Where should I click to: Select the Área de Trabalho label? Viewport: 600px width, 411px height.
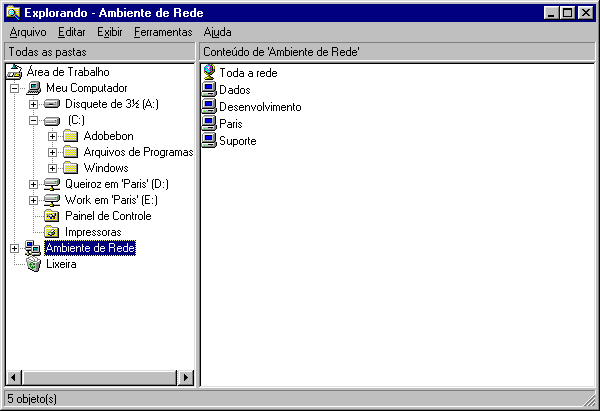(x=68, y=72)
